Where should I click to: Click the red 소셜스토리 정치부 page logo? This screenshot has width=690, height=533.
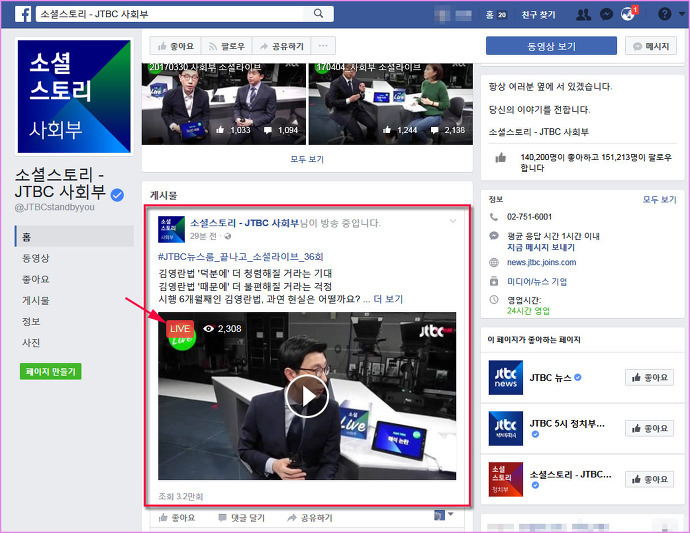point(506,479)
